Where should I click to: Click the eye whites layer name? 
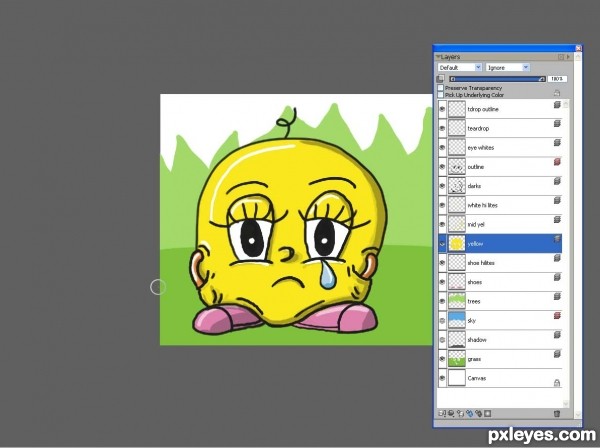[481, 147]
